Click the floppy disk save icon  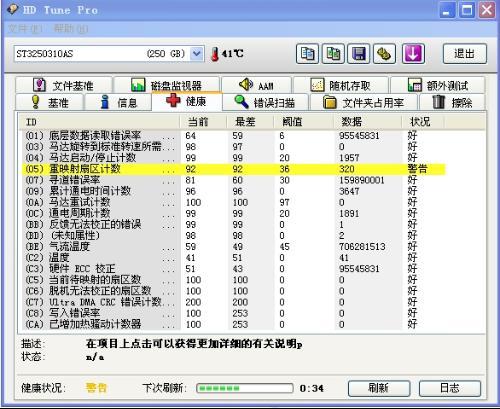coord(359,53)
